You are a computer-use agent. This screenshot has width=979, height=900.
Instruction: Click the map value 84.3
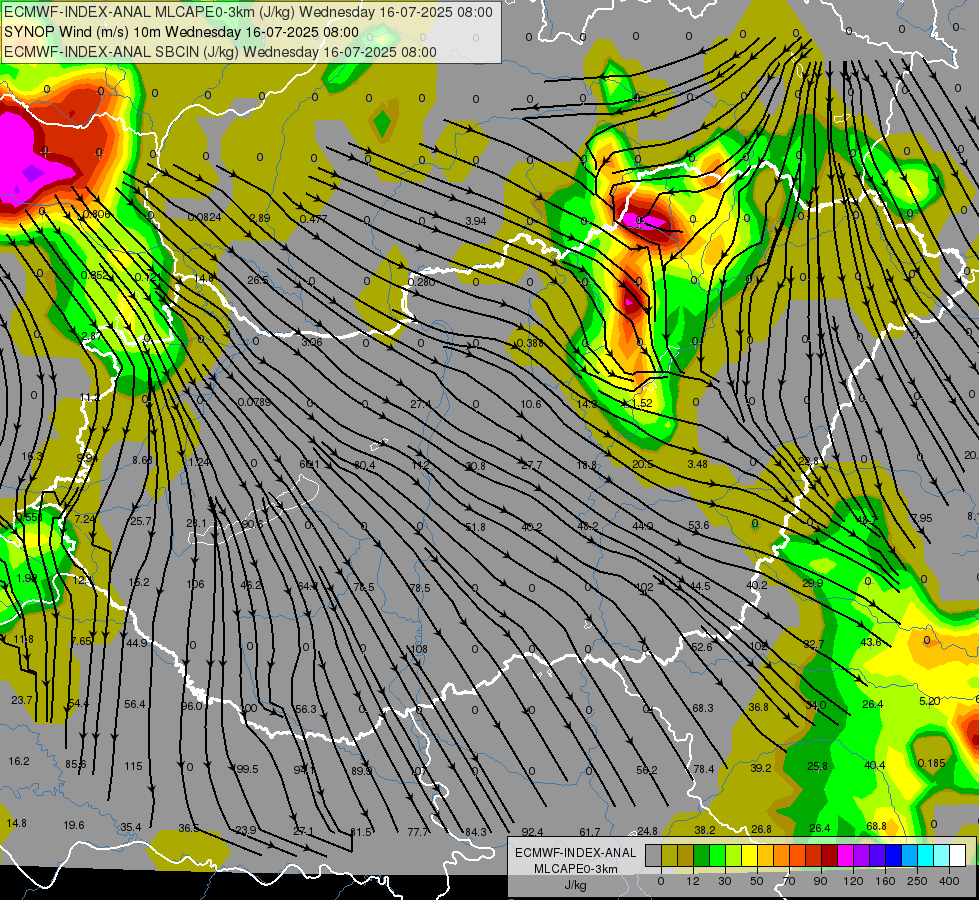(x=476, y=832)
